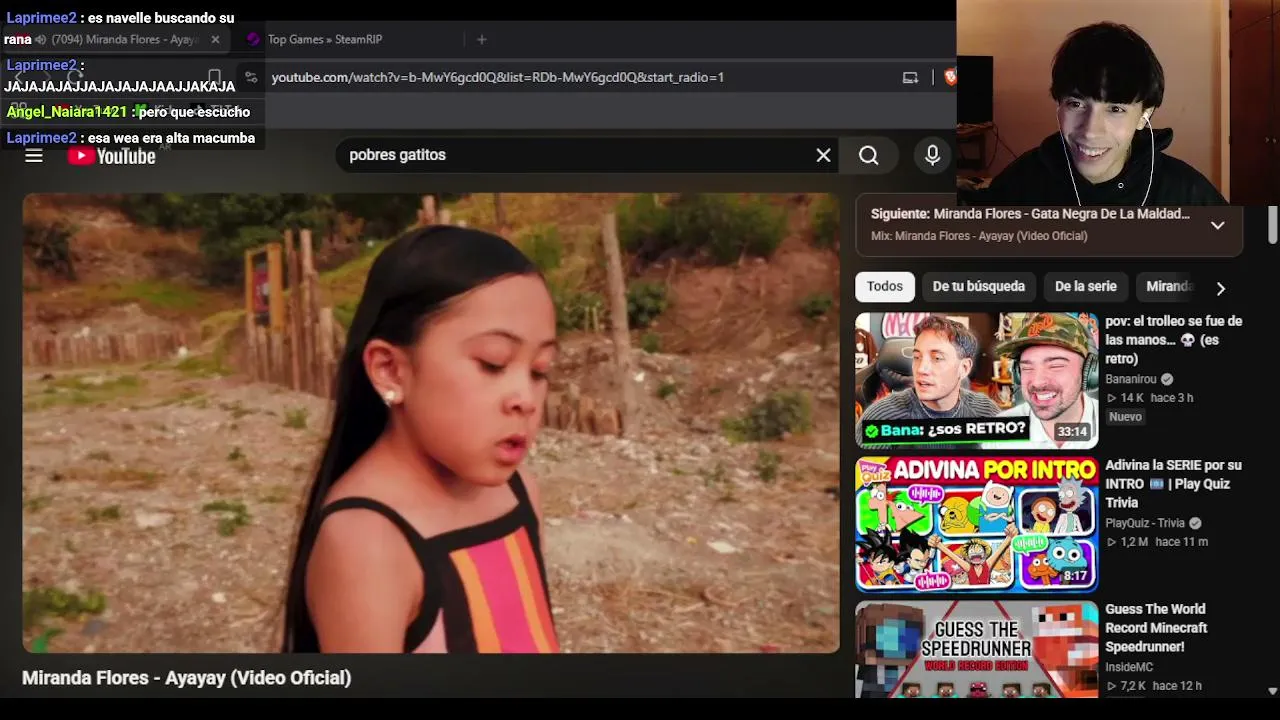Focus the YouTube address bar URL

point(497,77)
